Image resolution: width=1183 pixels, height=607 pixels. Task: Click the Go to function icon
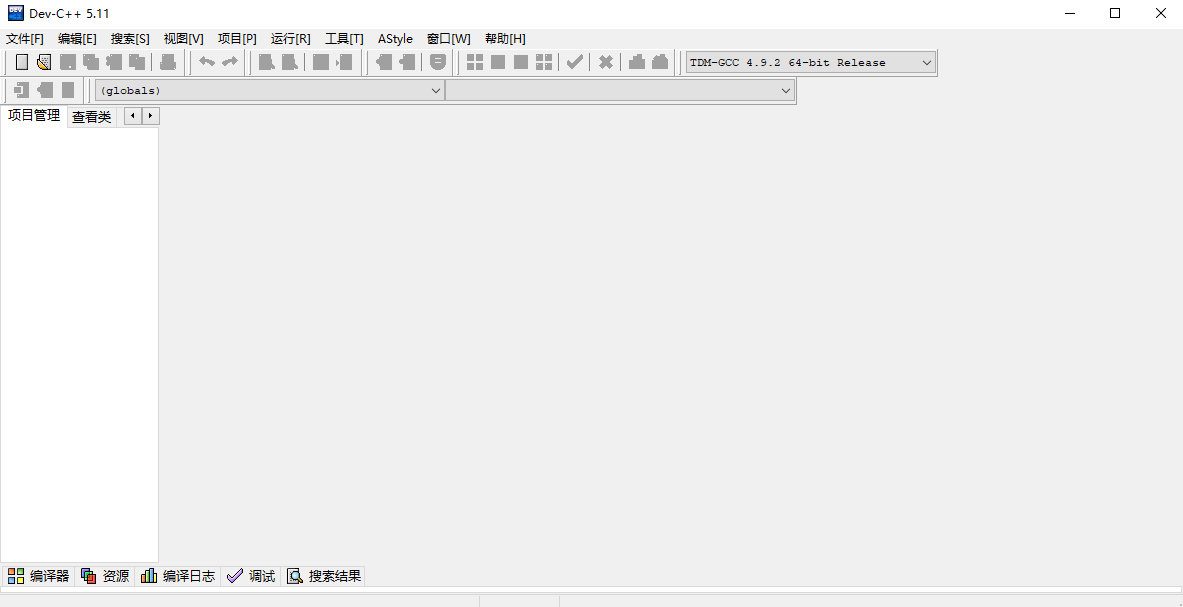pyautogui.click(x=321, y=62)
